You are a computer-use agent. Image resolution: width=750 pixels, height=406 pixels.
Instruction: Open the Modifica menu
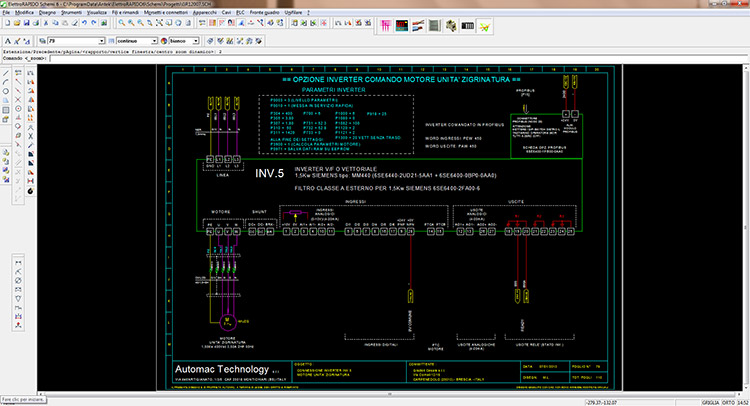point(24,12)
